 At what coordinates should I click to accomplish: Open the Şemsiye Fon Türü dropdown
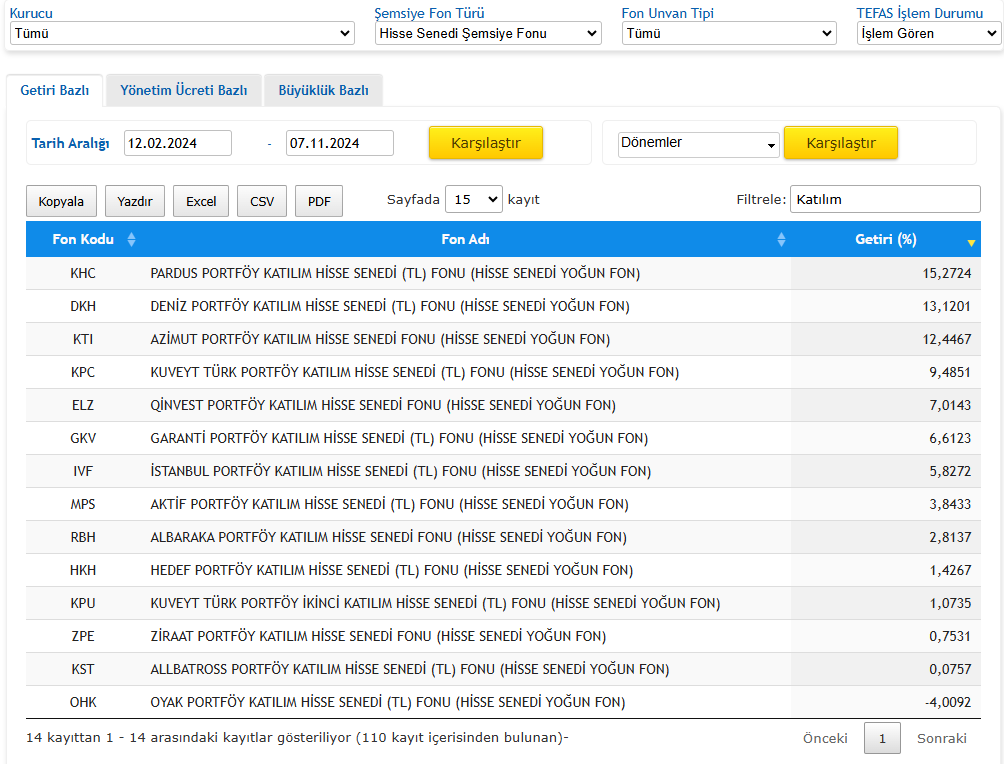click(x=488, y=33)
